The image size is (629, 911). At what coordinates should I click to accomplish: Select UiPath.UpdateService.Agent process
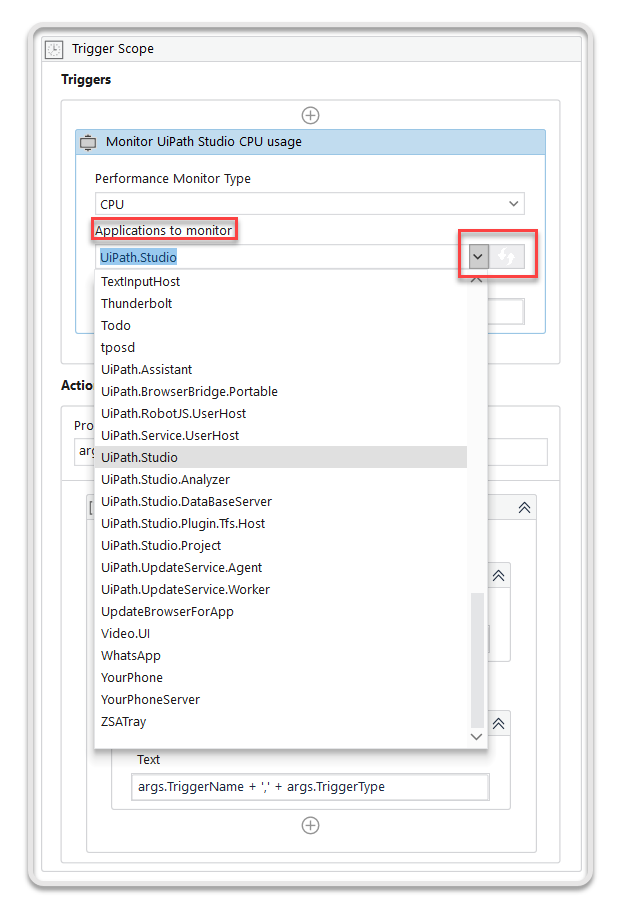281,568
